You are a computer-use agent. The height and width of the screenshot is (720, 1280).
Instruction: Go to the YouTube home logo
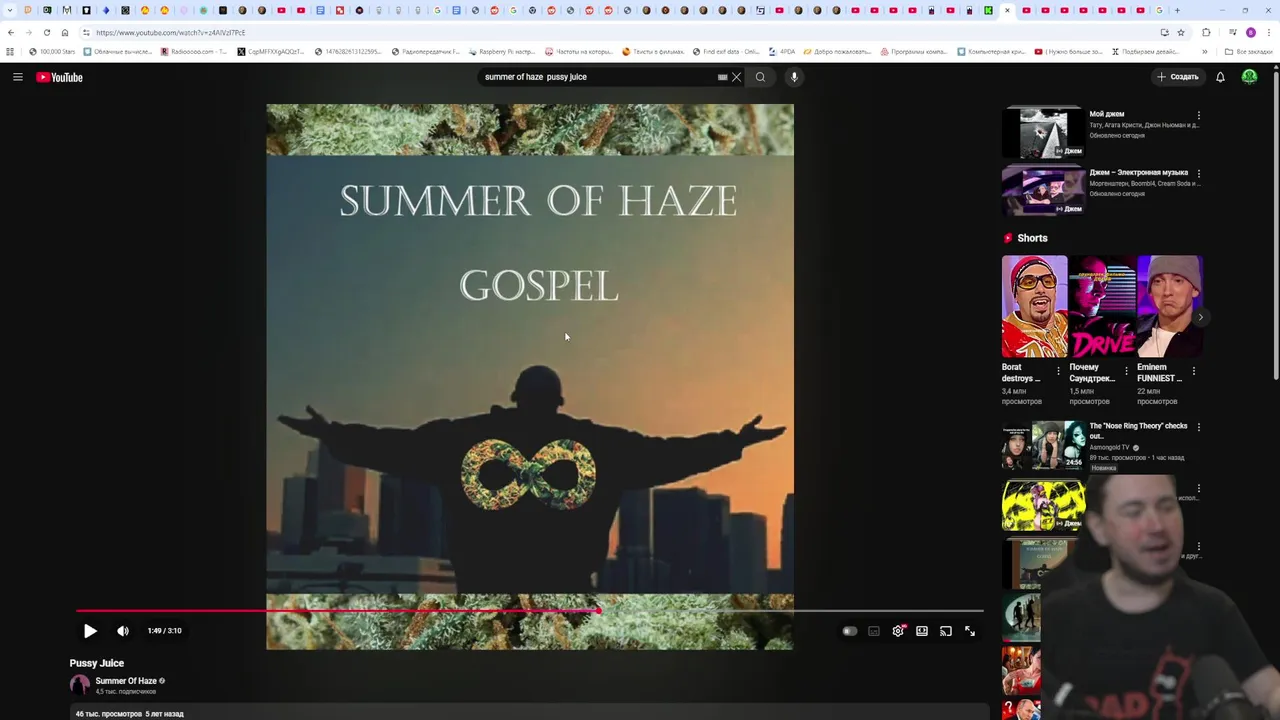click(60, 77)
